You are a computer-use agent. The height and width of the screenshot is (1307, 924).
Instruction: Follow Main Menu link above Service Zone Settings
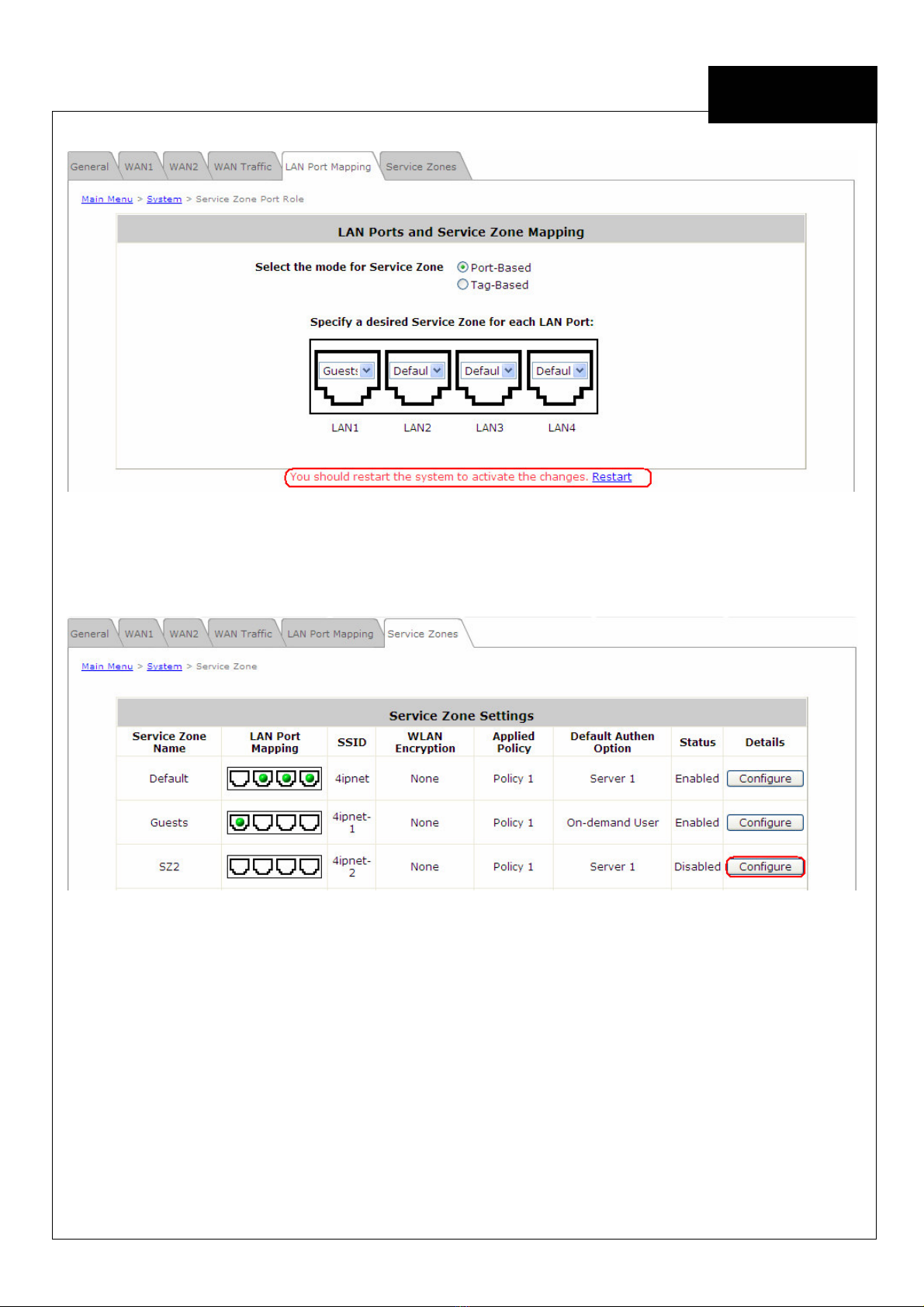[107, 666]
